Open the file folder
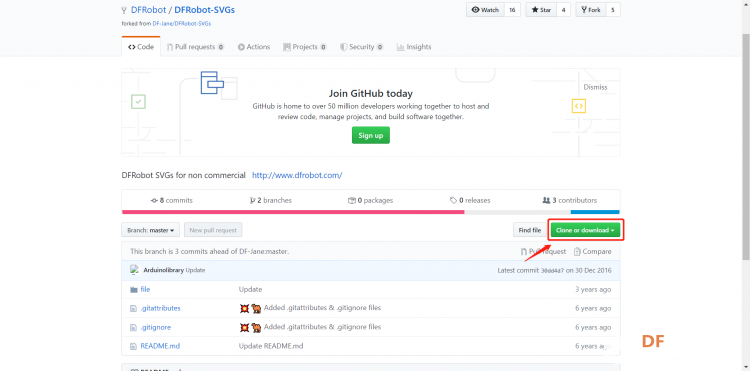The width and height of the screenshot is (750, 371). coord(145,289)
